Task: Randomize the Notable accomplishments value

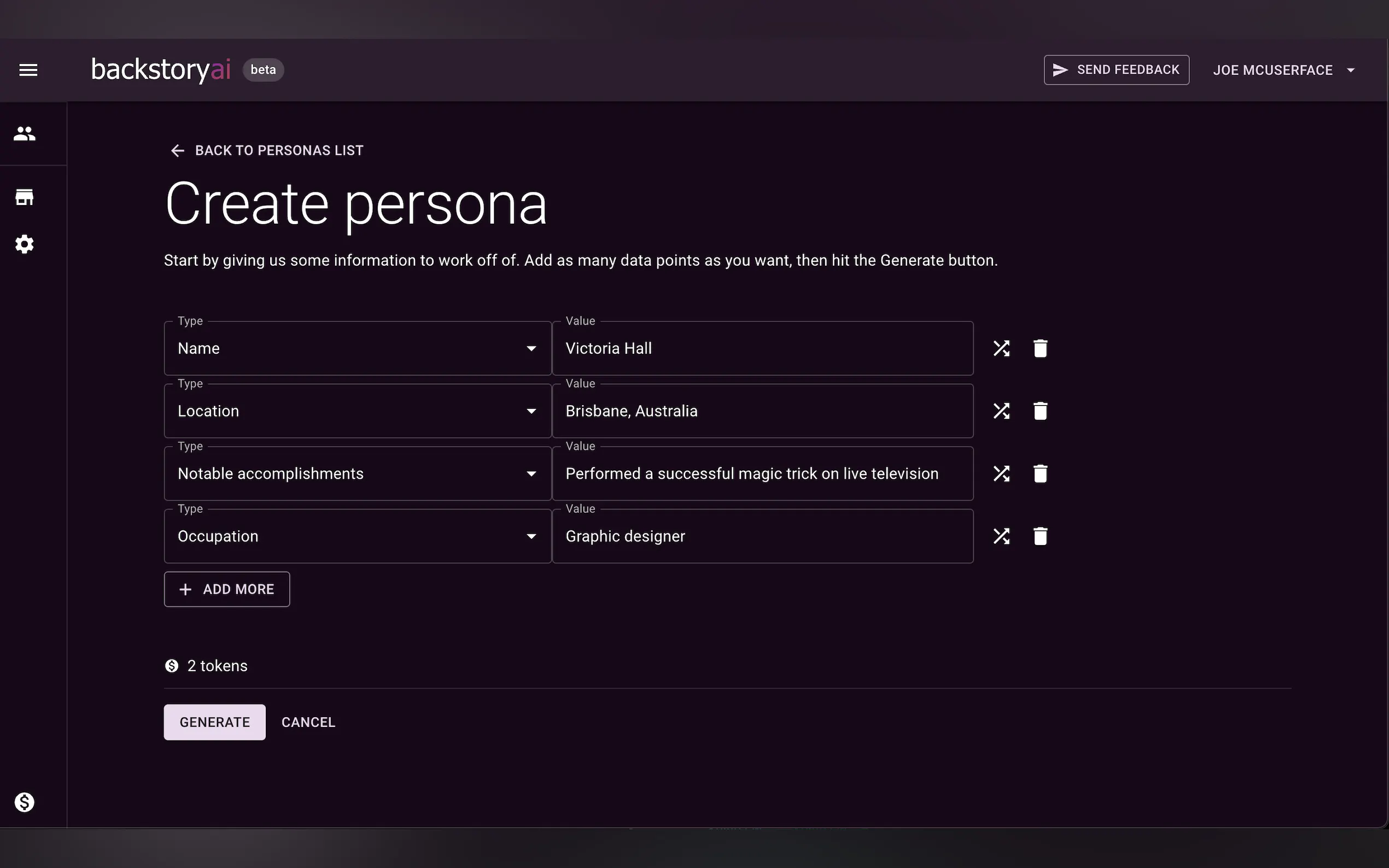Action: 1001,473
